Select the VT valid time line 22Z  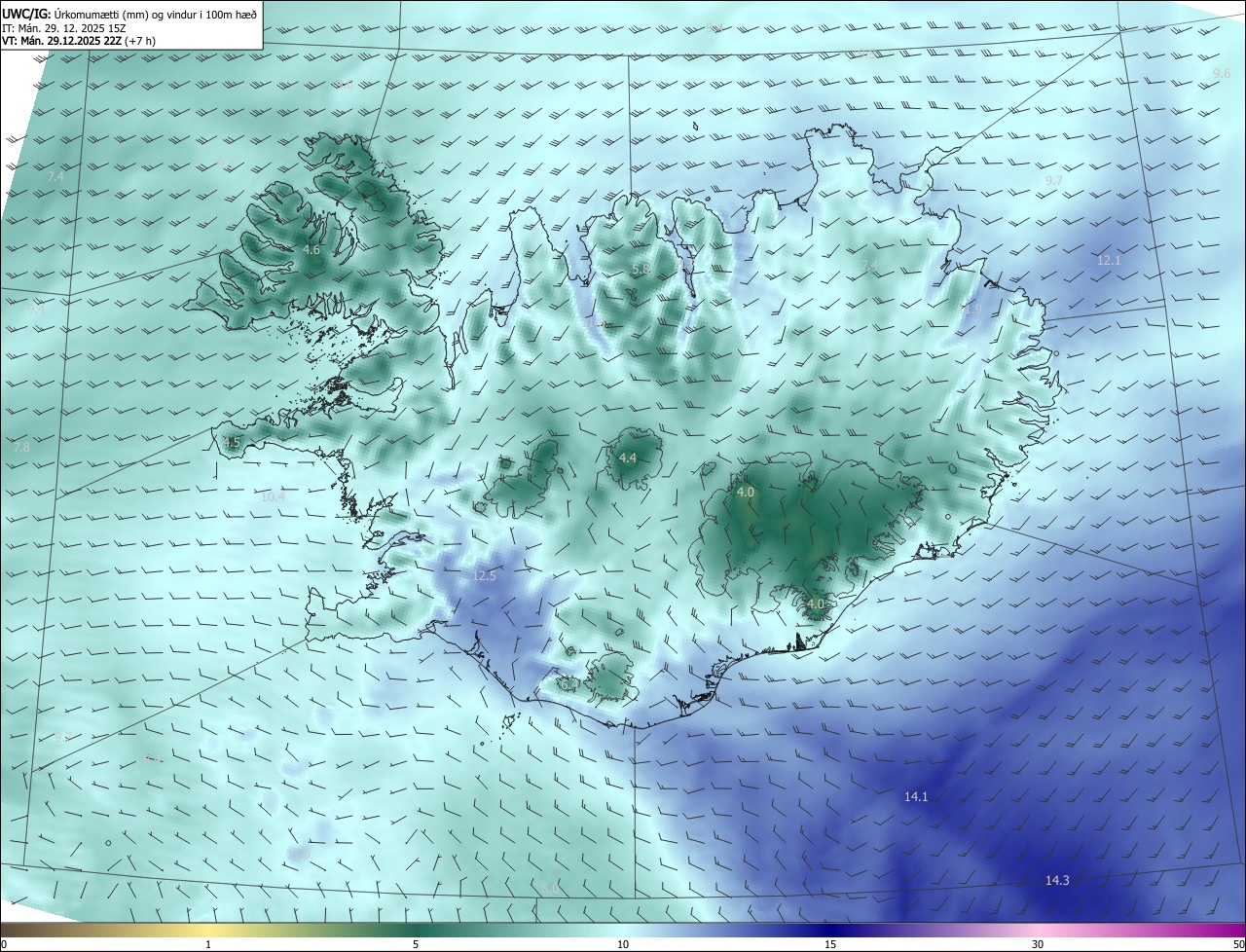coord(79,41)
